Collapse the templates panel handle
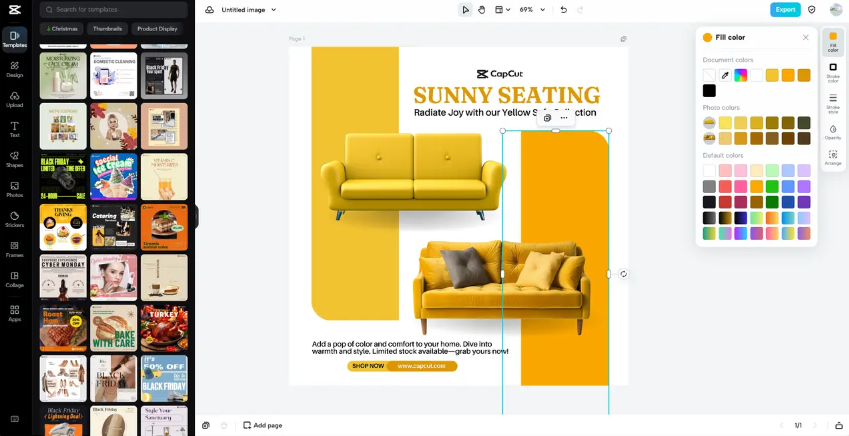The height and width of the screenshot is (436, 849). (197, 217)
